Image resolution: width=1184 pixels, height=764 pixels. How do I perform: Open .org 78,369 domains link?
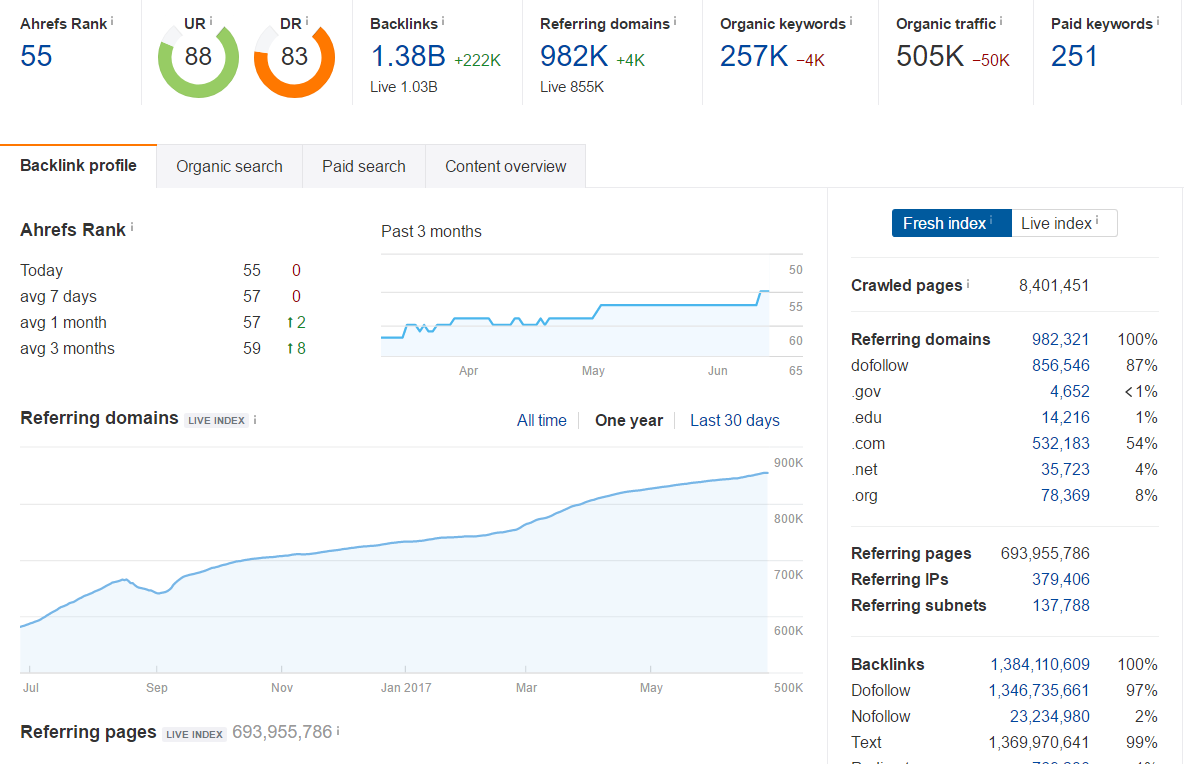pyautogui.click(x=1065, y=496)
